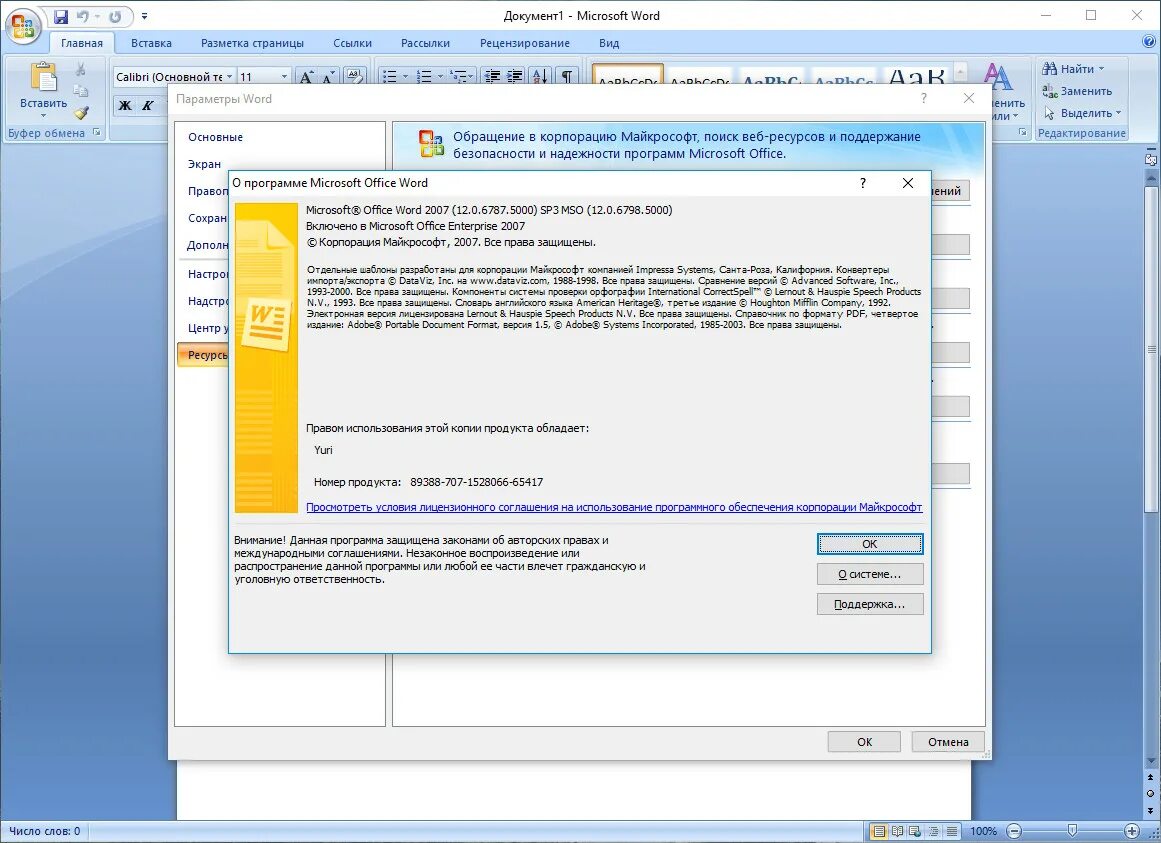Click the Format Painter brush icon
This screenshot has width=1161, height=843.
[x=81, y=112]
